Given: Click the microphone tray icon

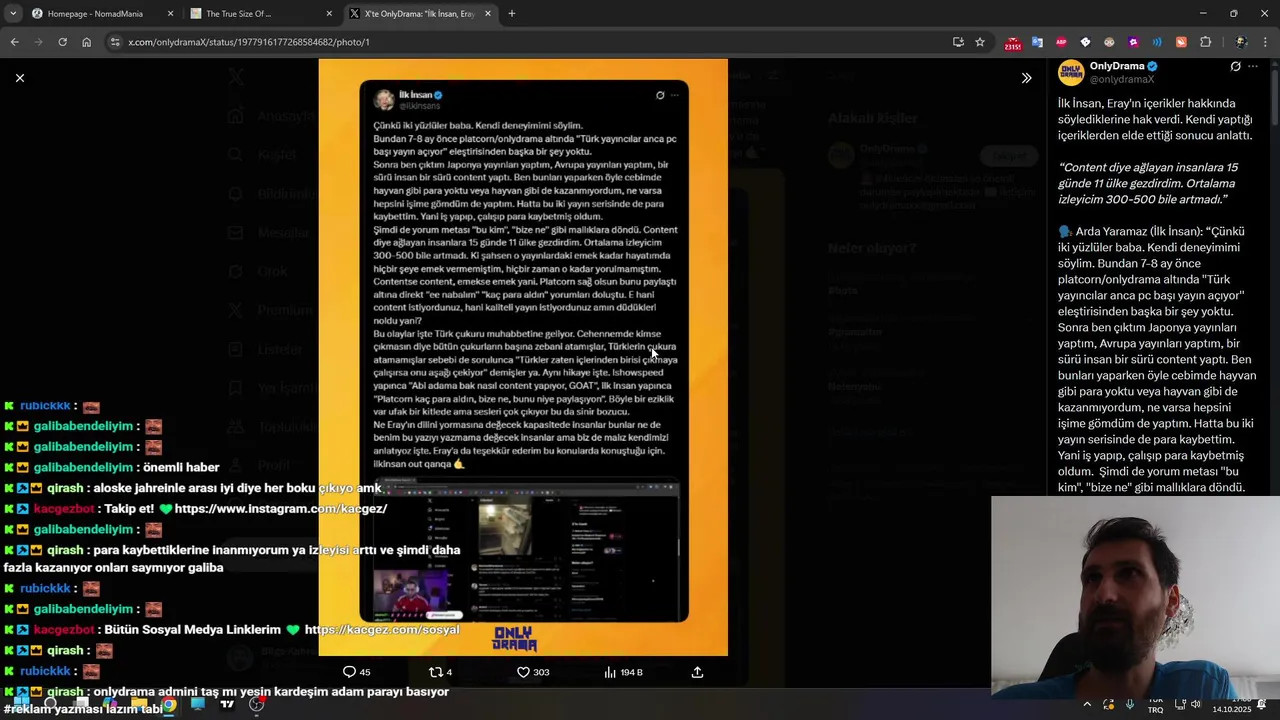Looking at the screenshot, I should click(x=1130, y=705).
